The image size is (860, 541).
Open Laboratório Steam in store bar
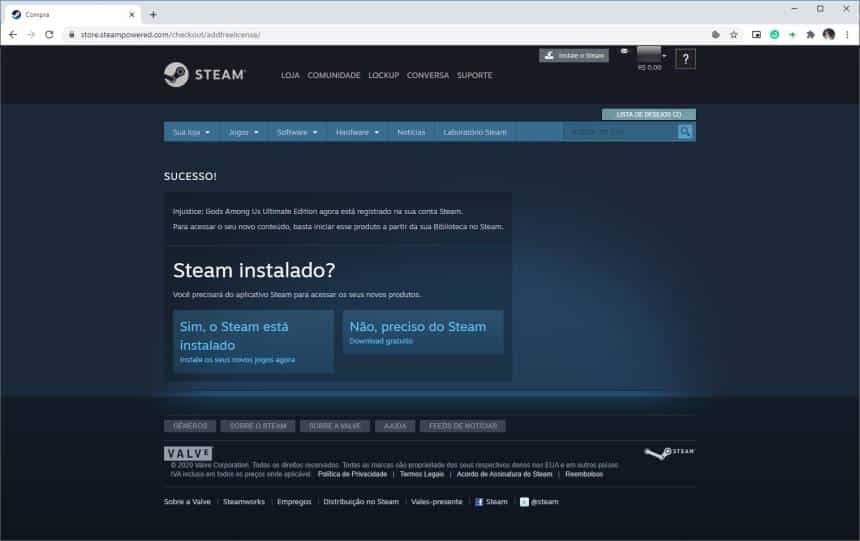[475, 132]
